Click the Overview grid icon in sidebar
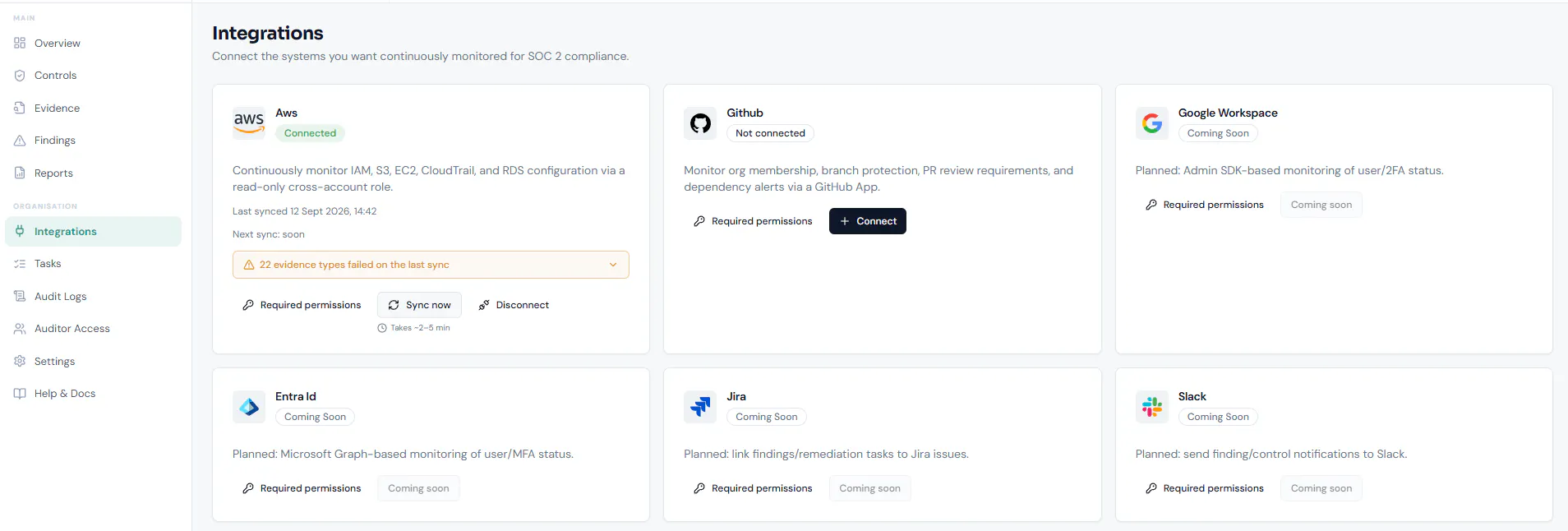 point(20,43)
